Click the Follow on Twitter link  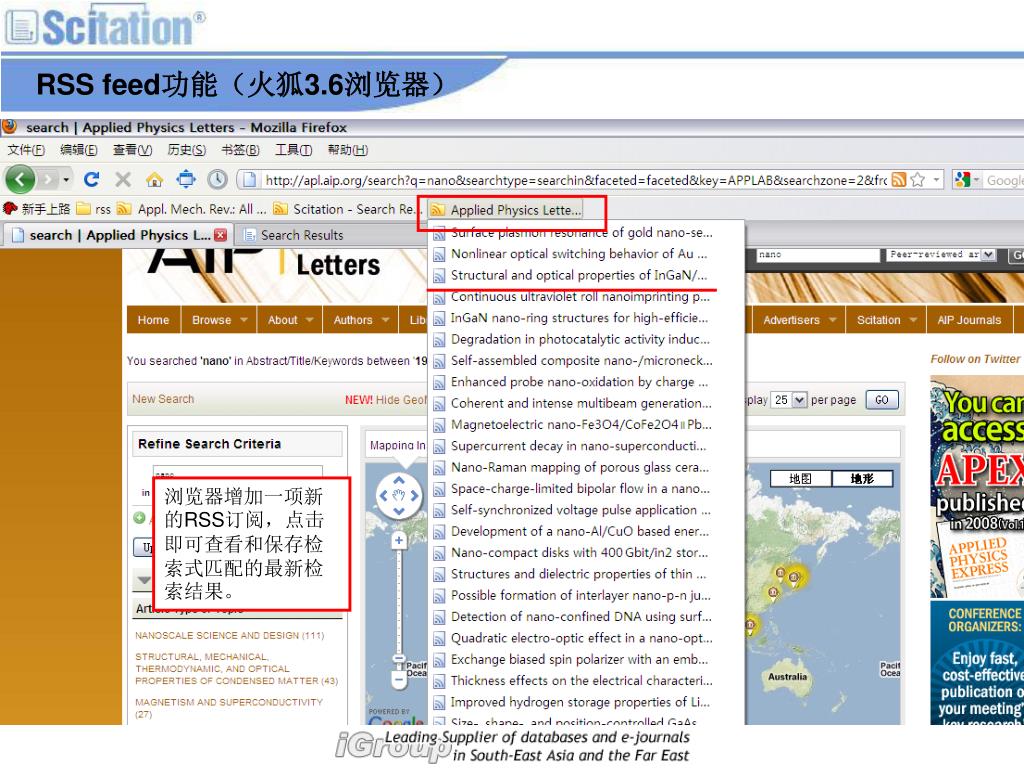coord(975,359)
